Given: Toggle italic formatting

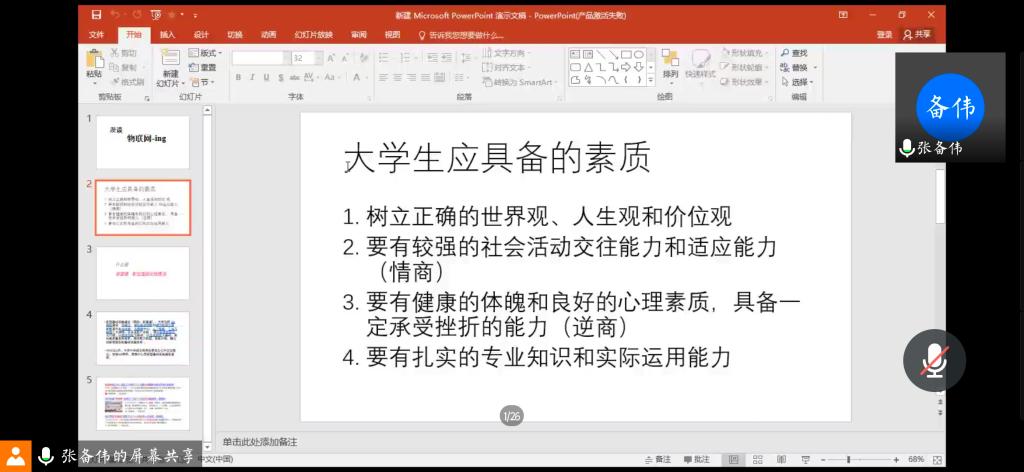Looking at the screenshot, I should (252, 78).
